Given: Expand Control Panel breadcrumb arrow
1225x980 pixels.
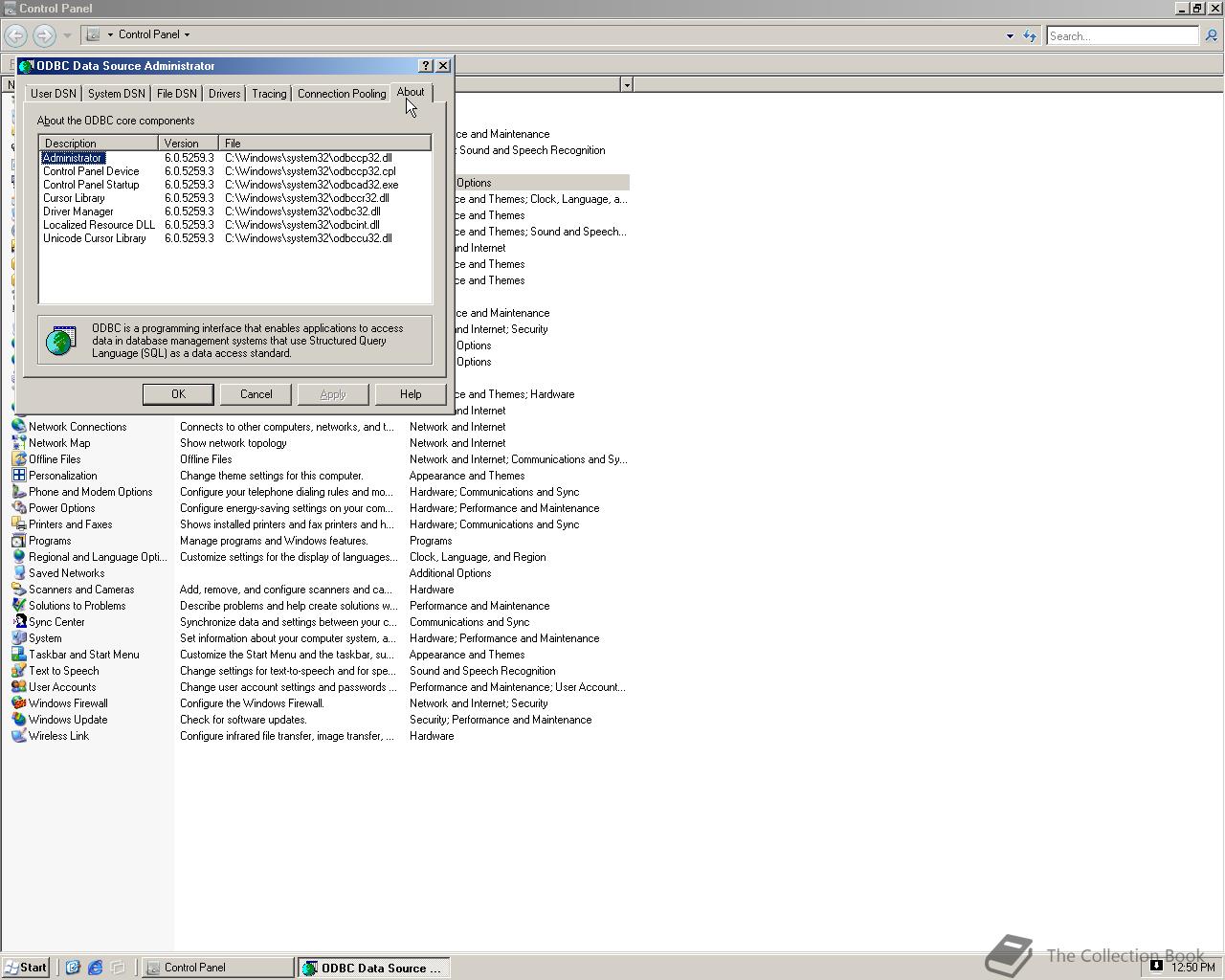Looking at the screenshot, I should click(x=187, y=34).
